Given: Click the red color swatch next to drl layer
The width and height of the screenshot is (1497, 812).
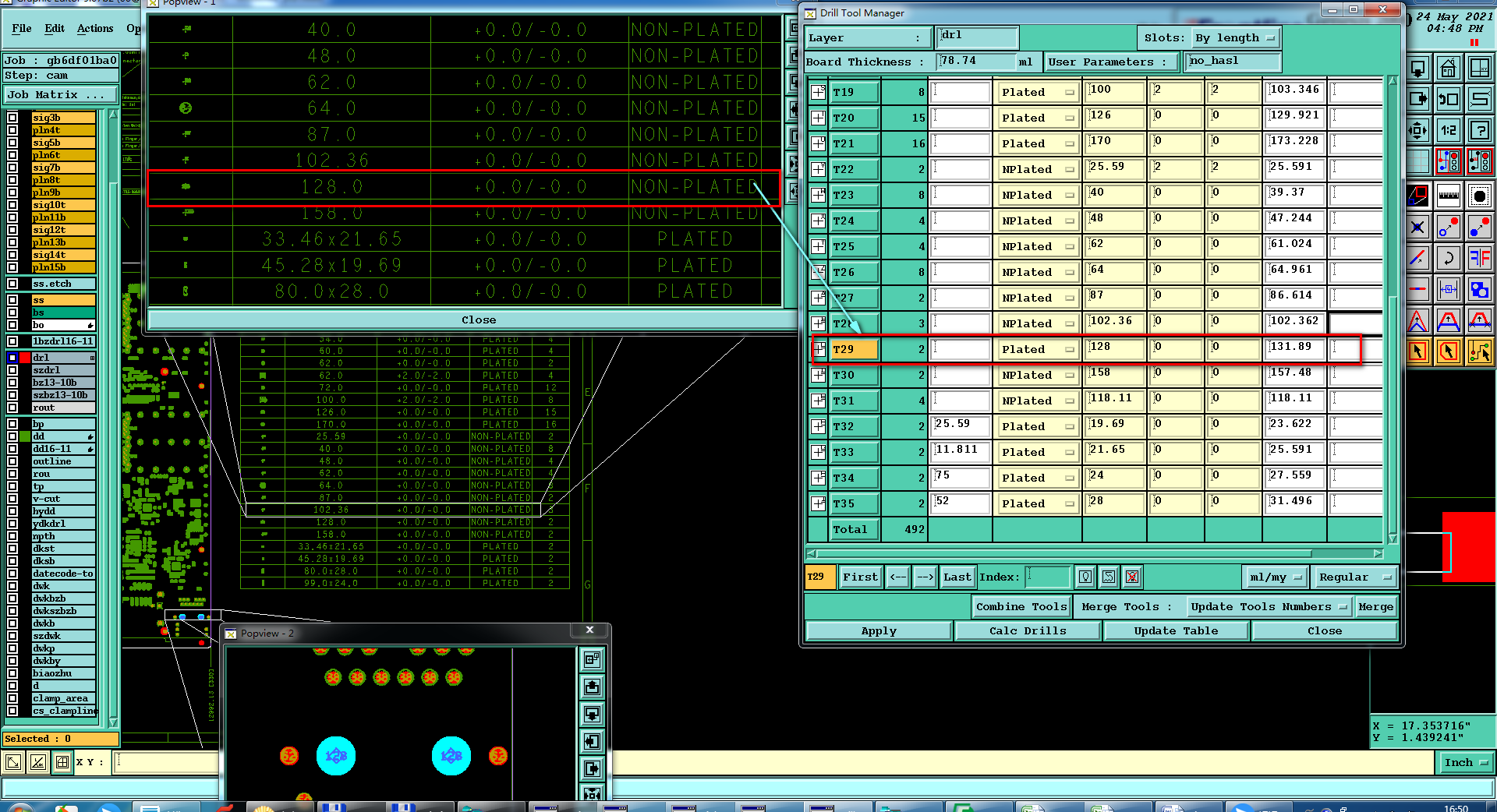Looking at the screenshot, I should click(25, 358).
